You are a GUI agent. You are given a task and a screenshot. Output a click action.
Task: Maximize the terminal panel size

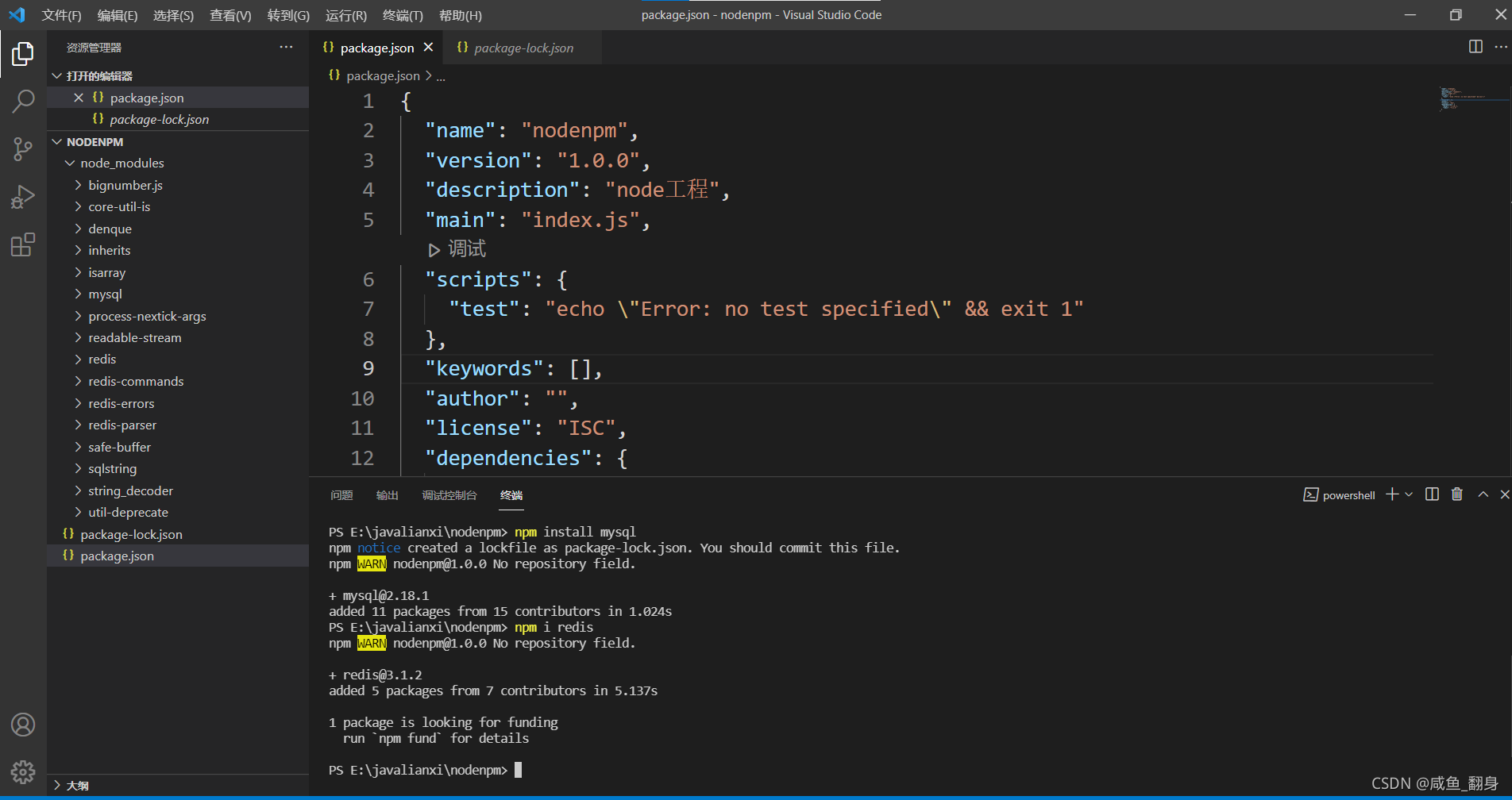click(x=1483, y=494)
